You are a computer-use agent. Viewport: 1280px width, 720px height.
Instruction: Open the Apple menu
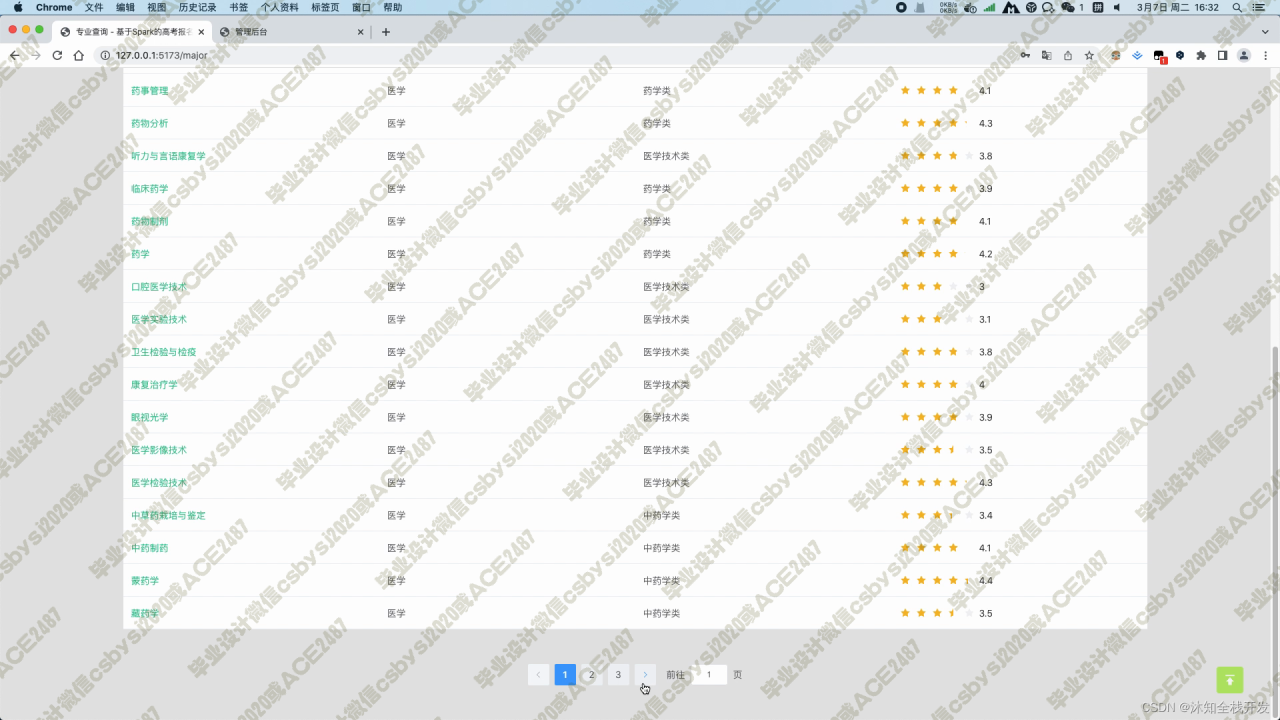pos(17,7)
